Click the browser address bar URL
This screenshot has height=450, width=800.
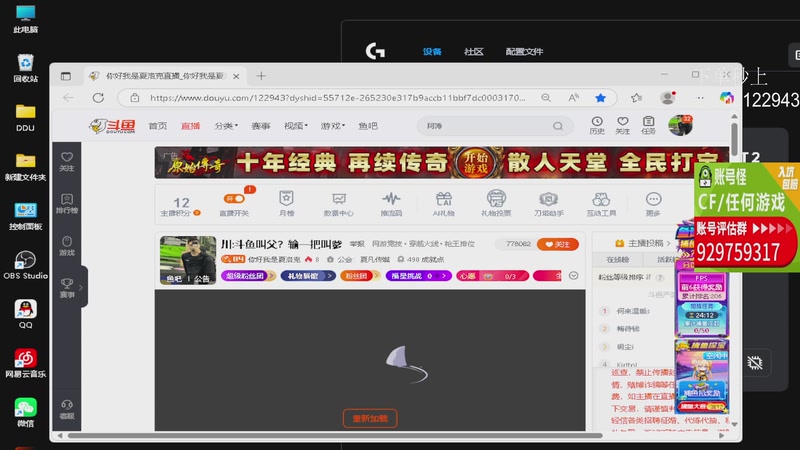[x=337, y=97]
